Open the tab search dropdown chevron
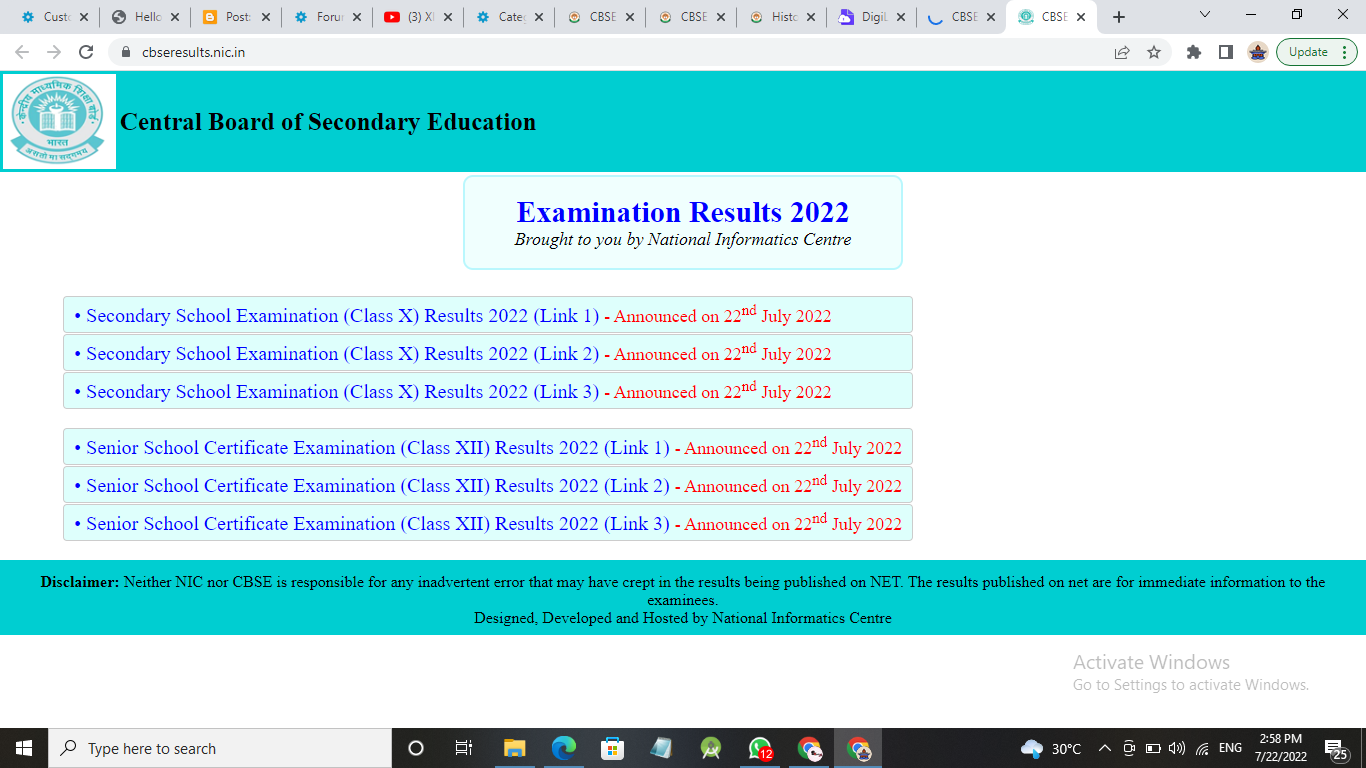The height and width of the screenshot is (768, 1366). coord(1204,15)
